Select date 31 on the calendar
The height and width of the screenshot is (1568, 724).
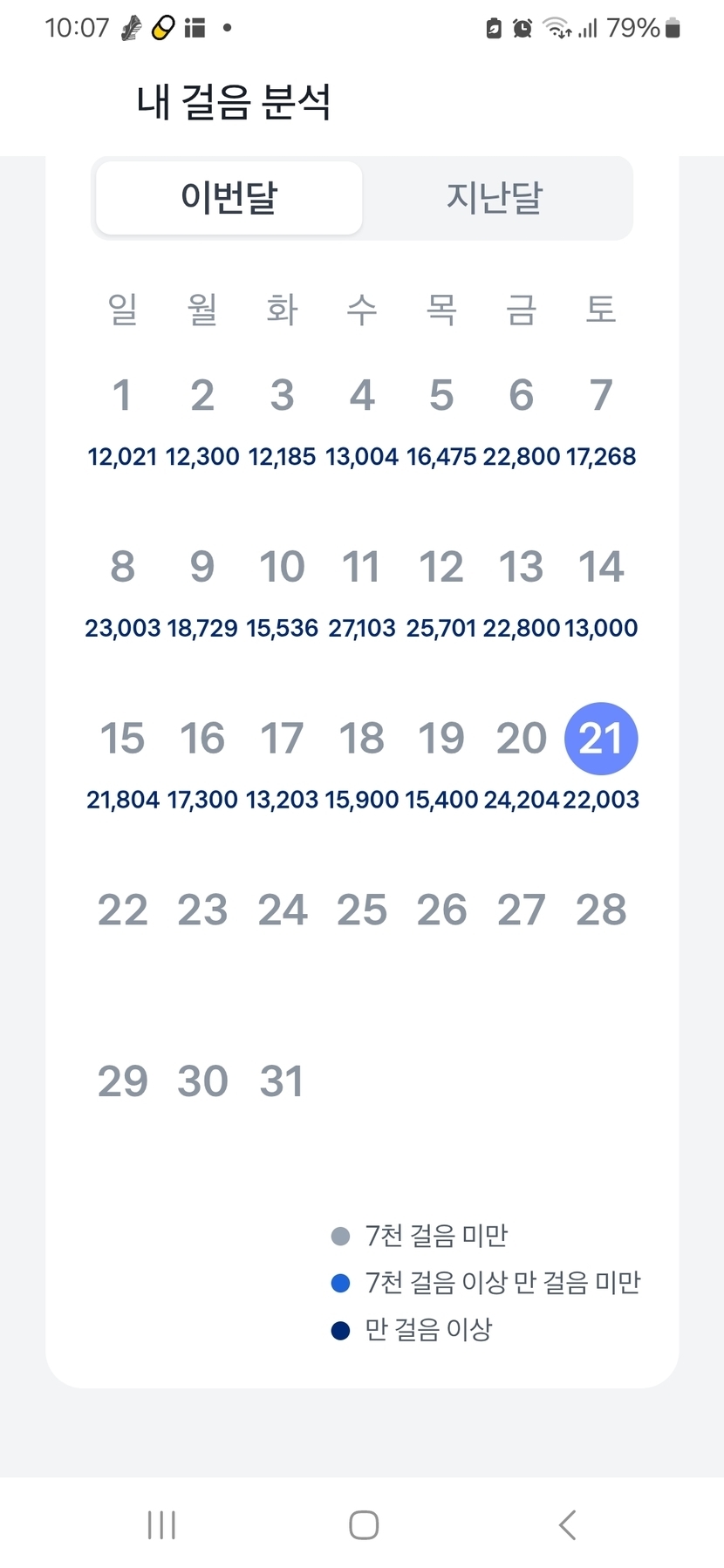[x=282, y=1081]
